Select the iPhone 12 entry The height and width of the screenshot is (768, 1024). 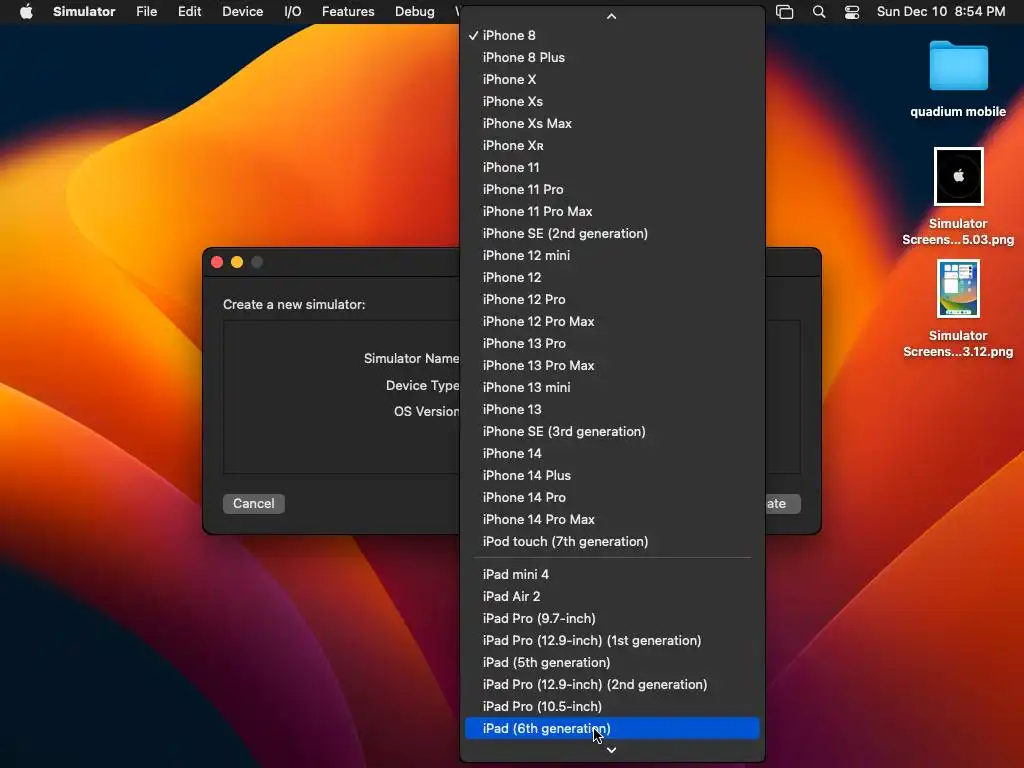click(x=612, y=278)
